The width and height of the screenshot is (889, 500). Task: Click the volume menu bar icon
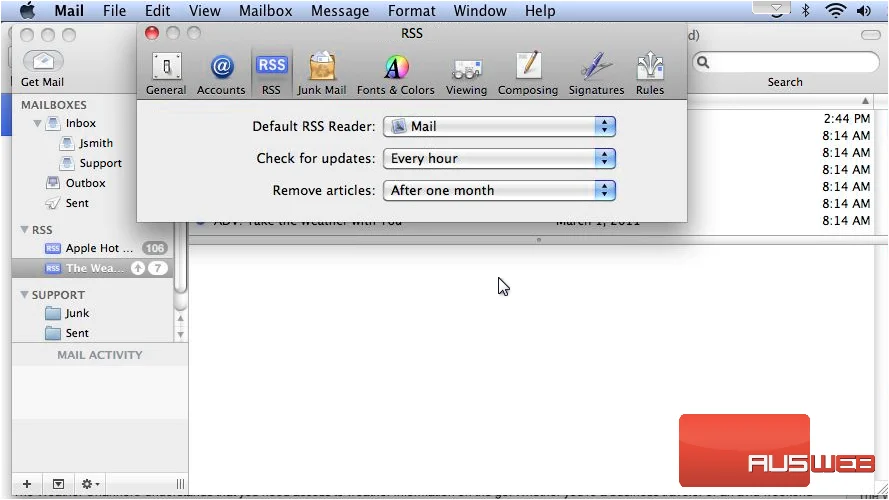(864, 10)
